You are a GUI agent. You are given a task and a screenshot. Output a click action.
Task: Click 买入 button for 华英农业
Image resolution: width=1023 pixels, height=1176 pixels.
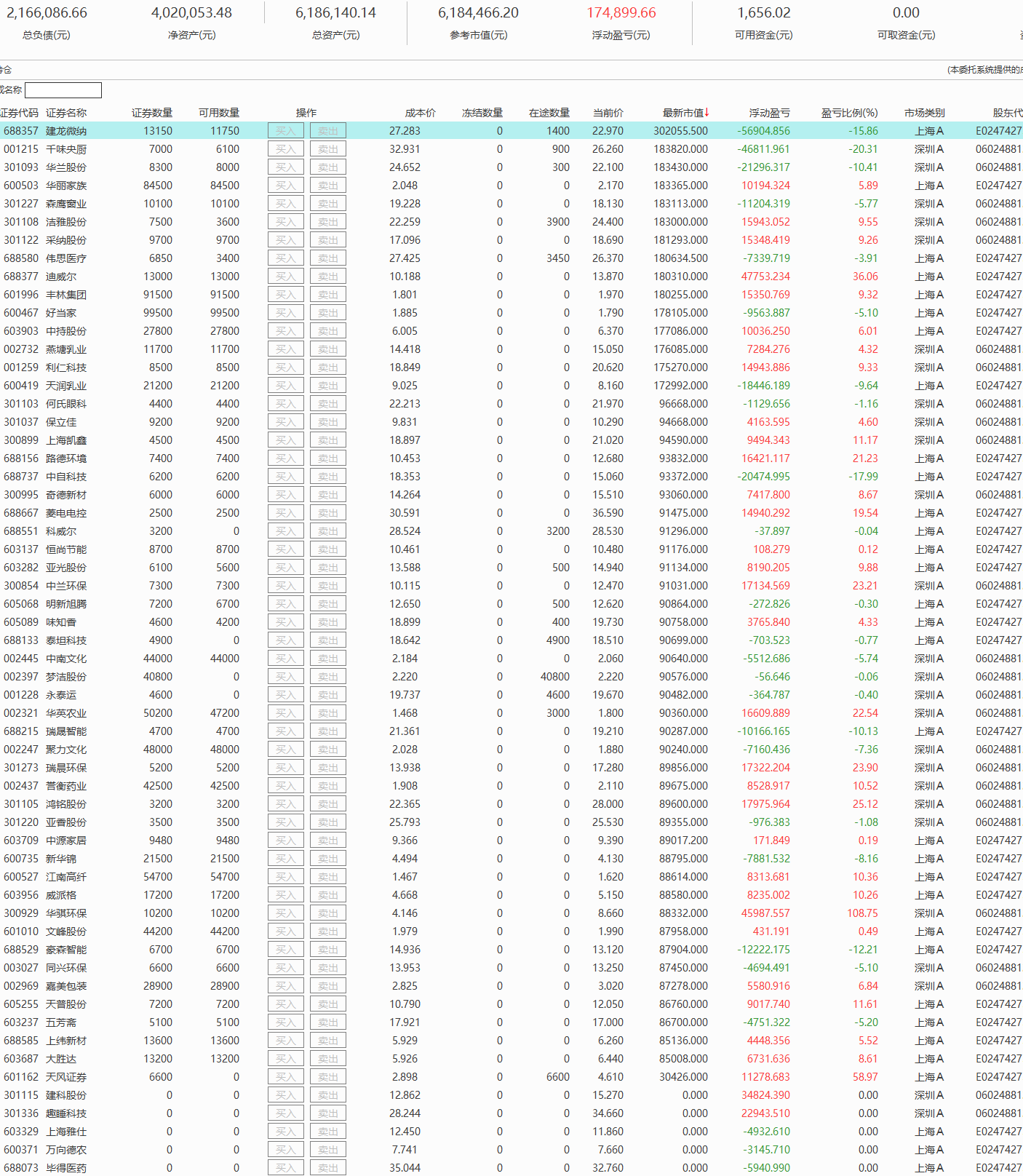point(286,713)
